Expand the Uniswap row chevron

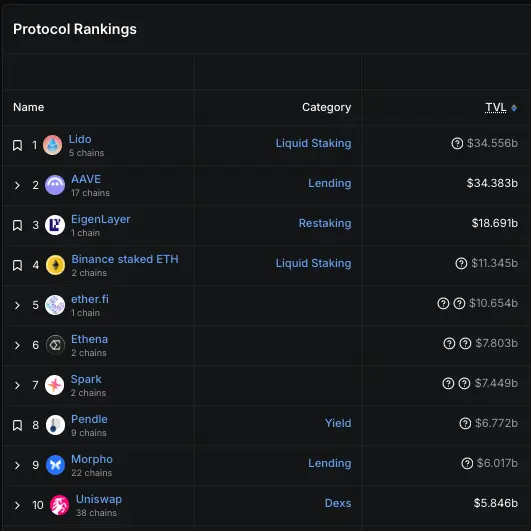pos(17,505)
